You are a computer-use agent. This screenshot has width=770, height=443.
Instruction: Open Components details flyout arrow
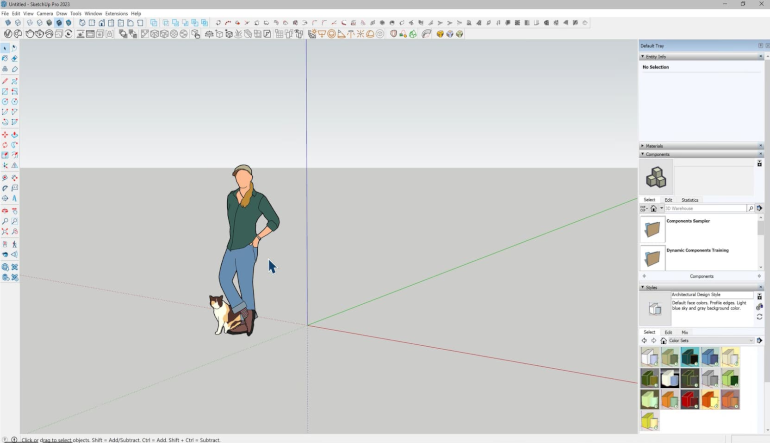[759, 208]
